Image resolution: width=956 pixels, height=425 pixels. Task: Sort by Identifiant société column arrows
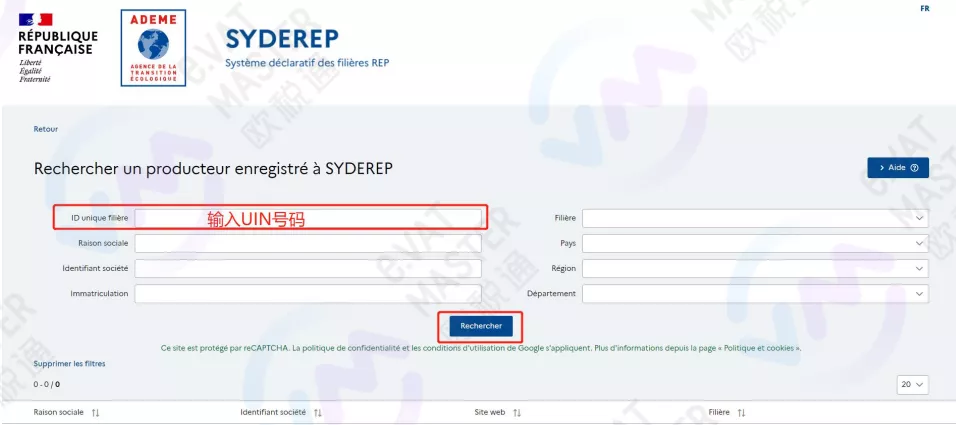[x=317, y=413]
